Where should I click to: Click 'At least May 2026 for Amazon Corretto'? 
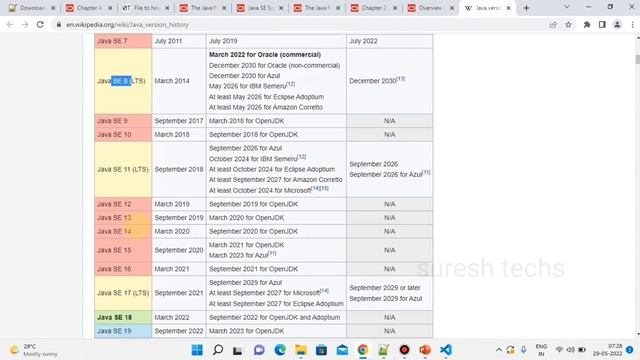tap(266, 107)
